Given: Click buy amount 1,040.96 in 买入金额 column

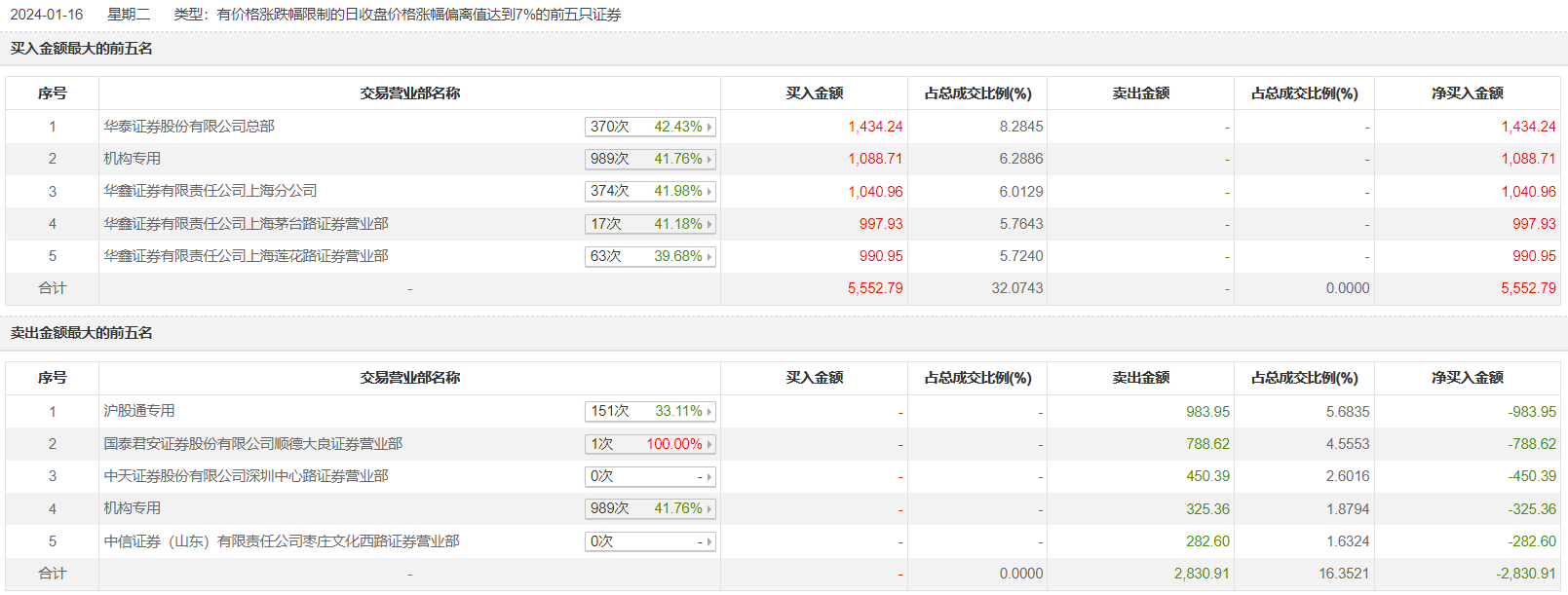Looking at the screenshot, I should click(875, 192).
